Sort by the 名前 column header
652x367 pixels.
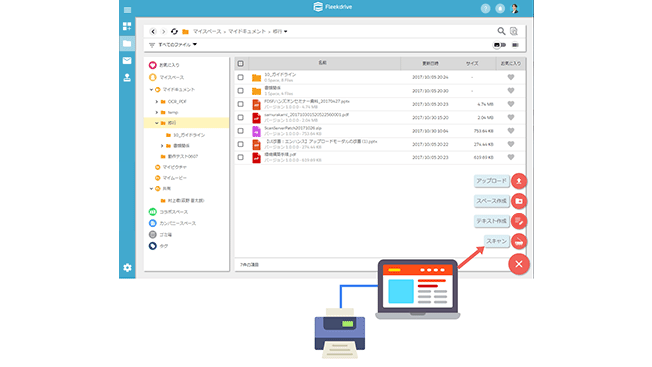322,63
